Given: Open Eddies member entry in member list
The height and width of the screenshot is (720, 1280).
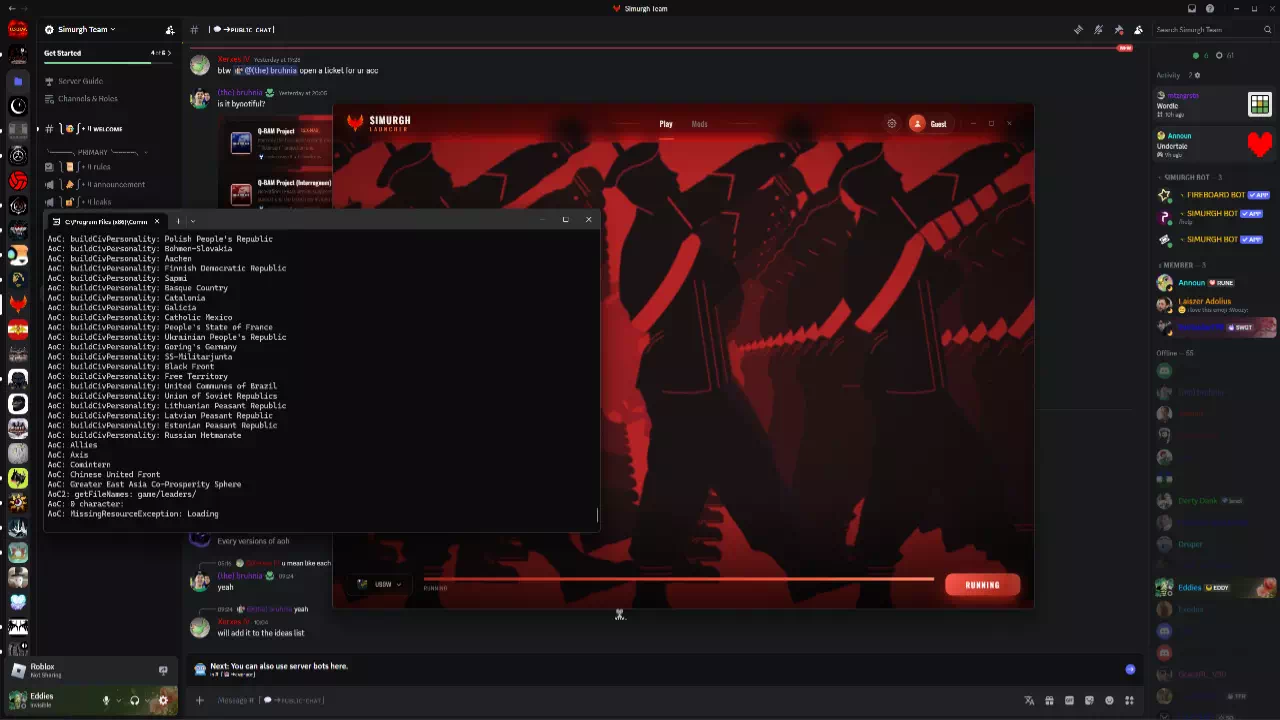Looking at the screenshot, I should [x=1214, y=588].
